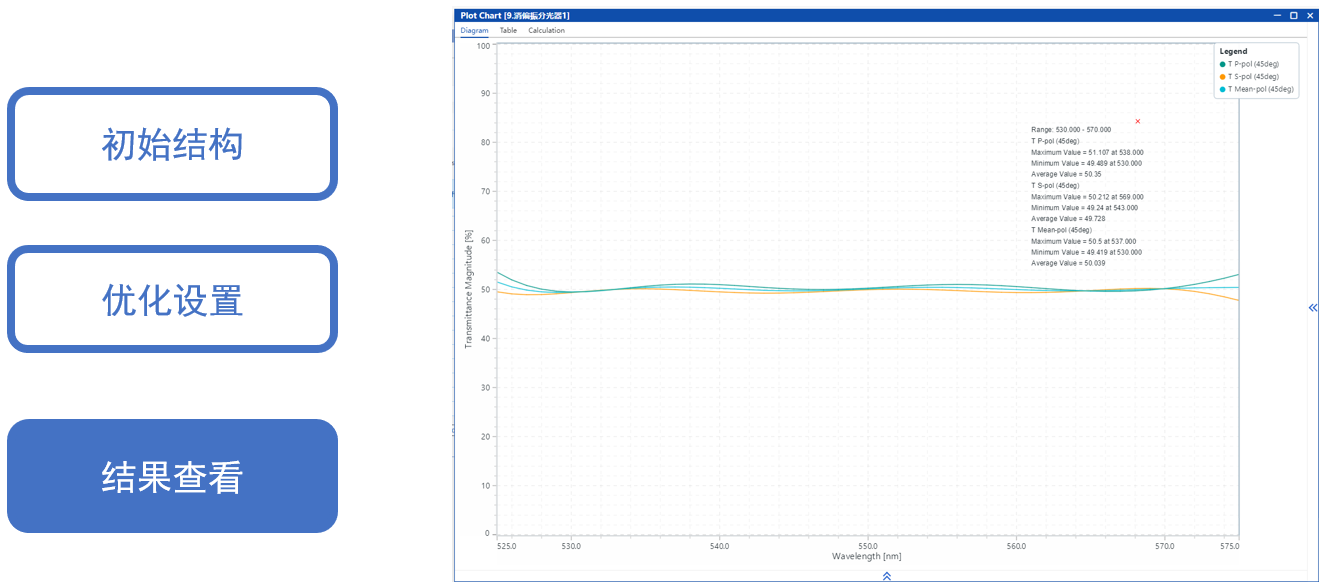Click the Transmittance Magnitude axis label
Image resolution: width=1327 pixels, height=588 pixels.
coord(468,289)
